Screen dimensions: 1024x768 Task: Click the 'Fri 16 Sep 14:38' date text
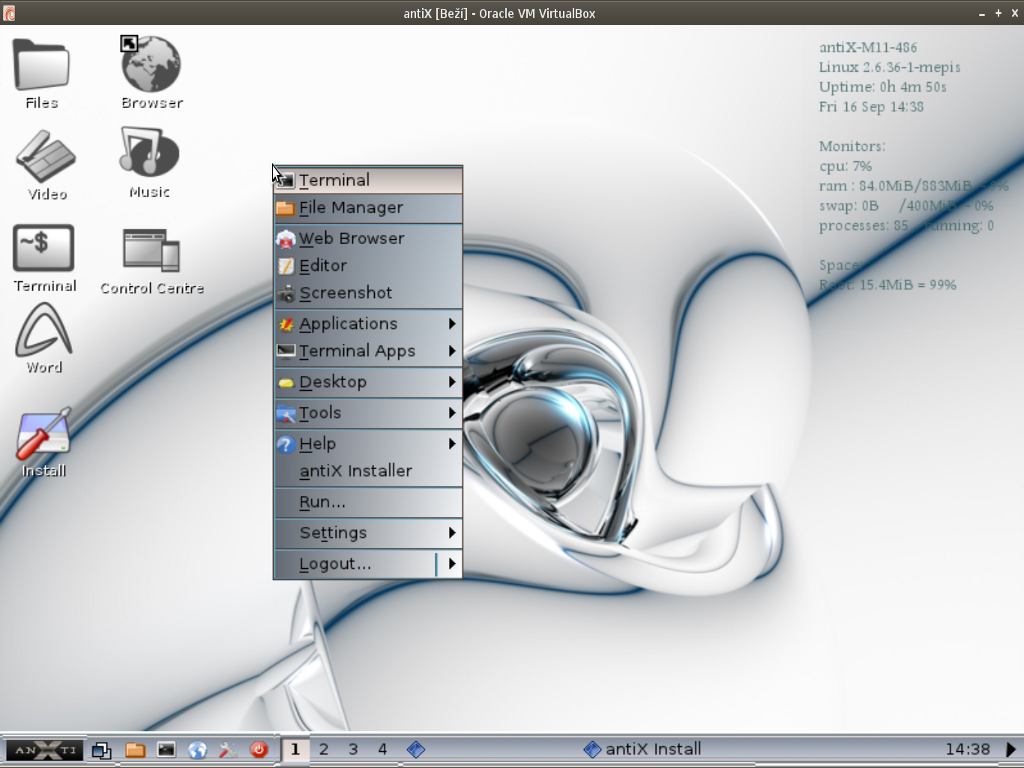pos(871,106)
